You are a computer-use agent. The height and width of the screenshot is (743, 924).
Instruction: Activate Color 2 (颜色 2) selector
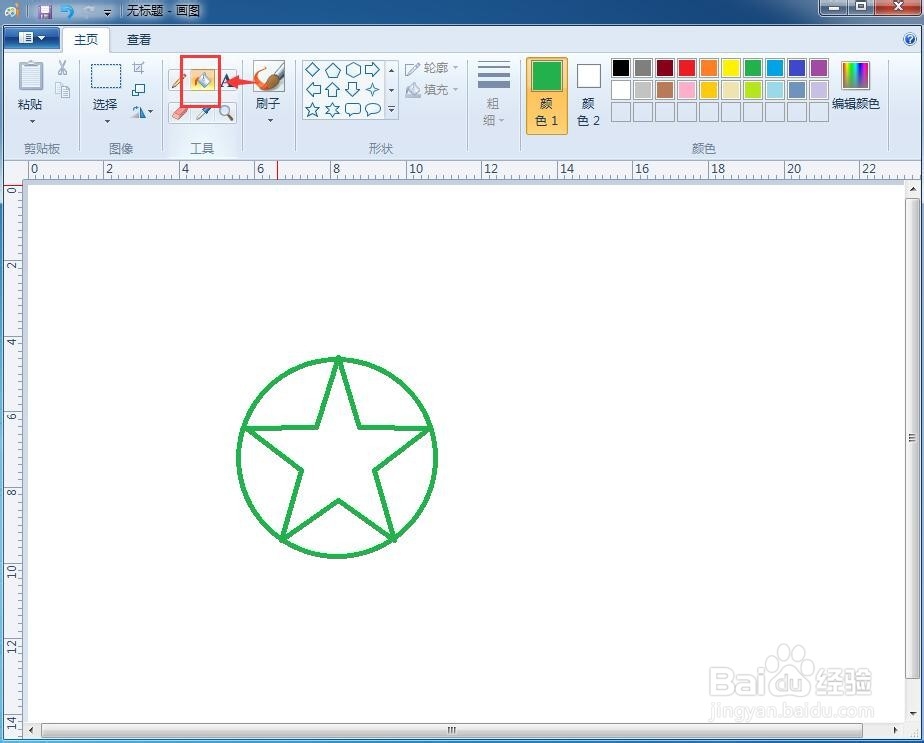588,96
